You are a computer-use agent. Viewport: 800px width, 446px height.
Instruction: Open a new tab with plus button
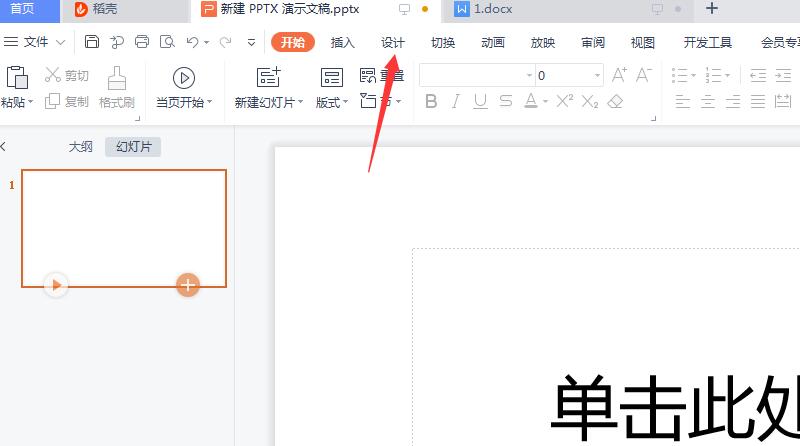(x=711, y=9)
